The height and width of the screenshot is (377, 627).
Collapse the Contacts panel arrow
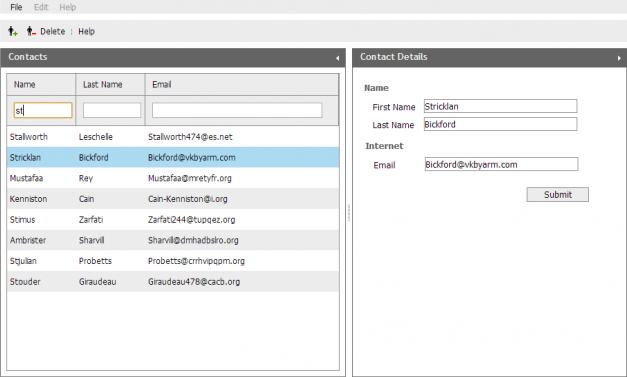(337, 58)
